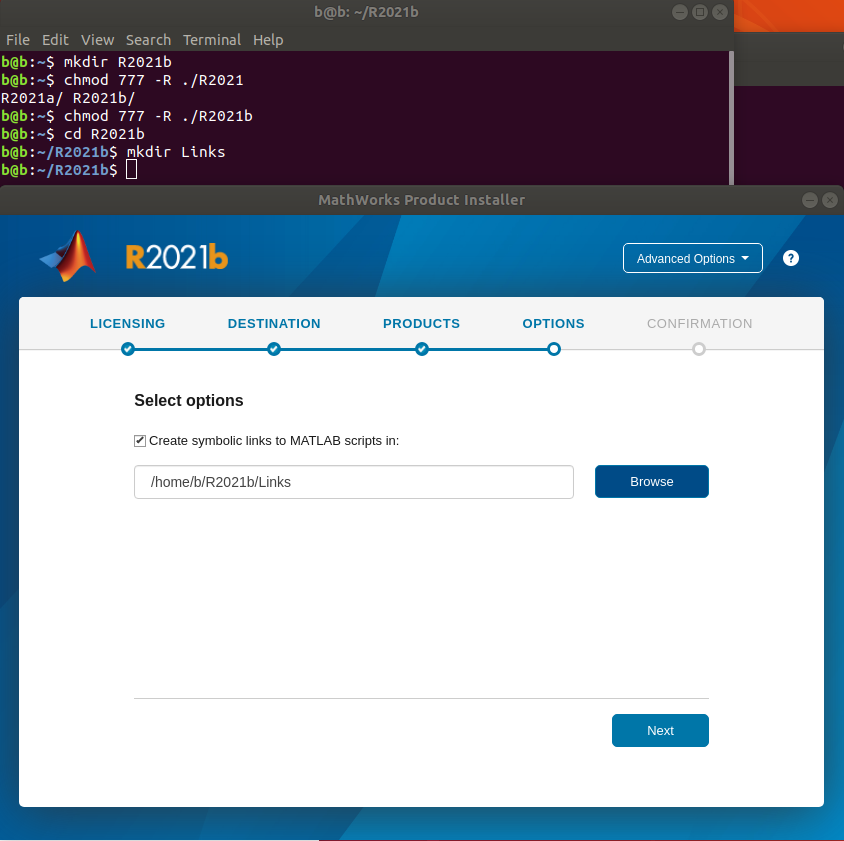Go to the DESTINATION step tab
The width and height of the screenshot is (844, 841).
274,324
